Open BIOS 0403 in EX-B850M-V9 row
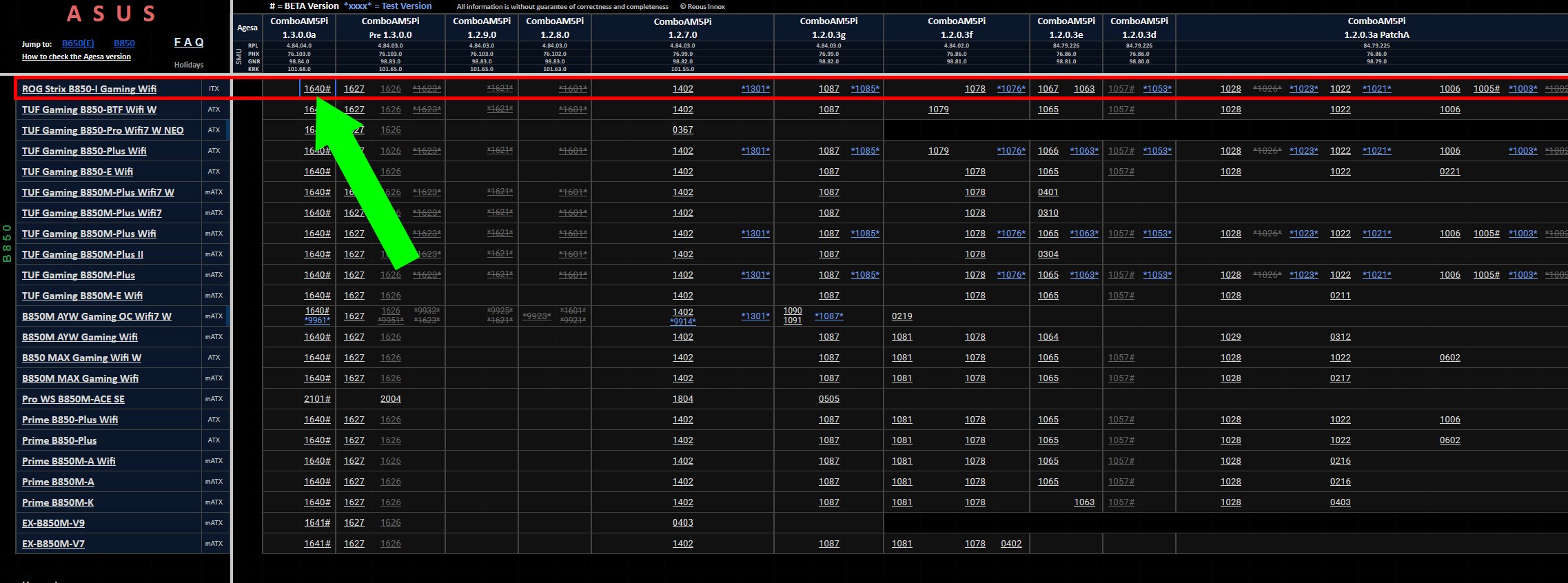1568x583 pixels. coord(682,523)
